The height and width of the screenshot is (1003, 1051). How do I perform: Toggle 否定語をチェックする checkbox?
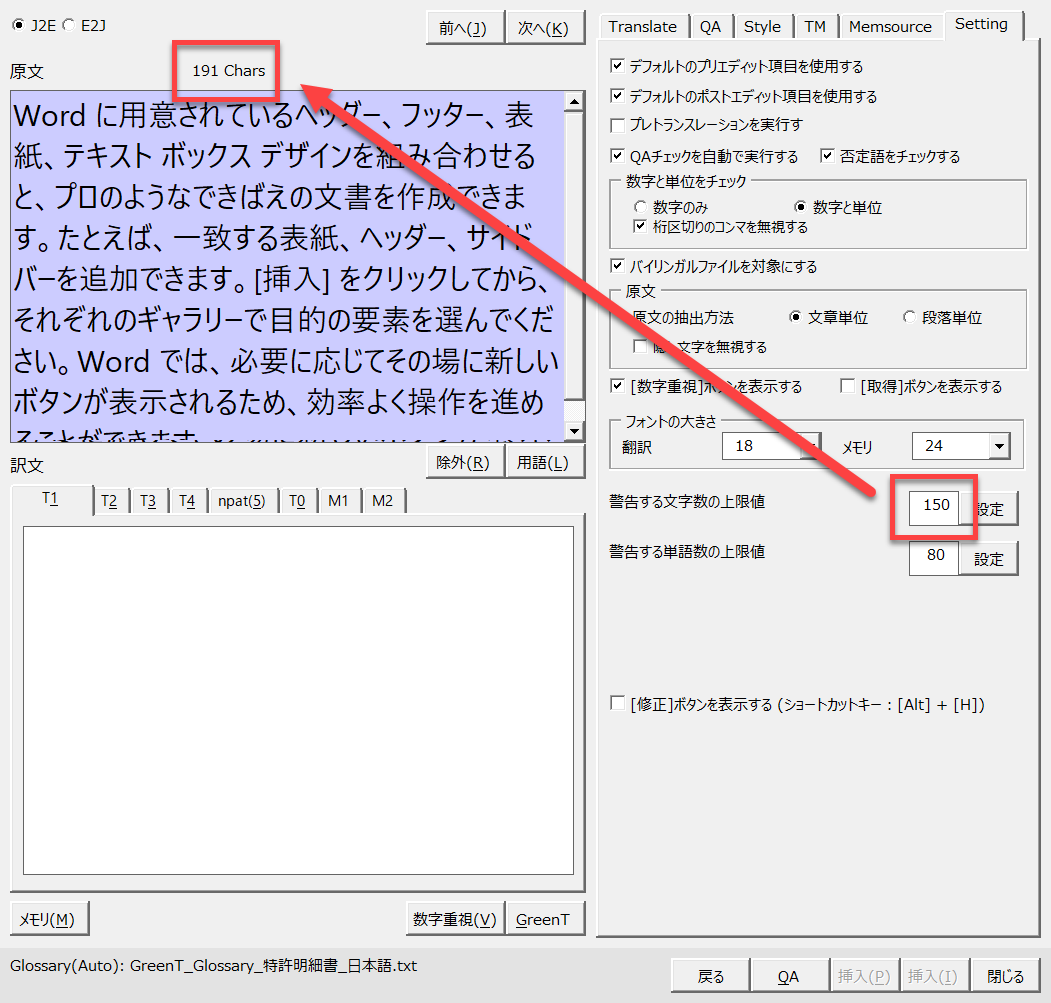tap(828, 156)
